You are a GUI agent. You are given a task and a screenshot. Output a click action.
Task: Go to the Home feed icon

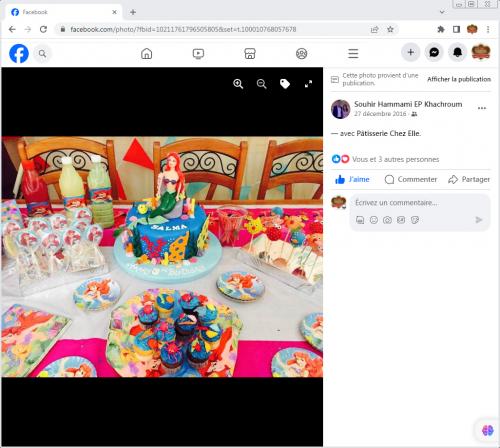tap(147, 53)
